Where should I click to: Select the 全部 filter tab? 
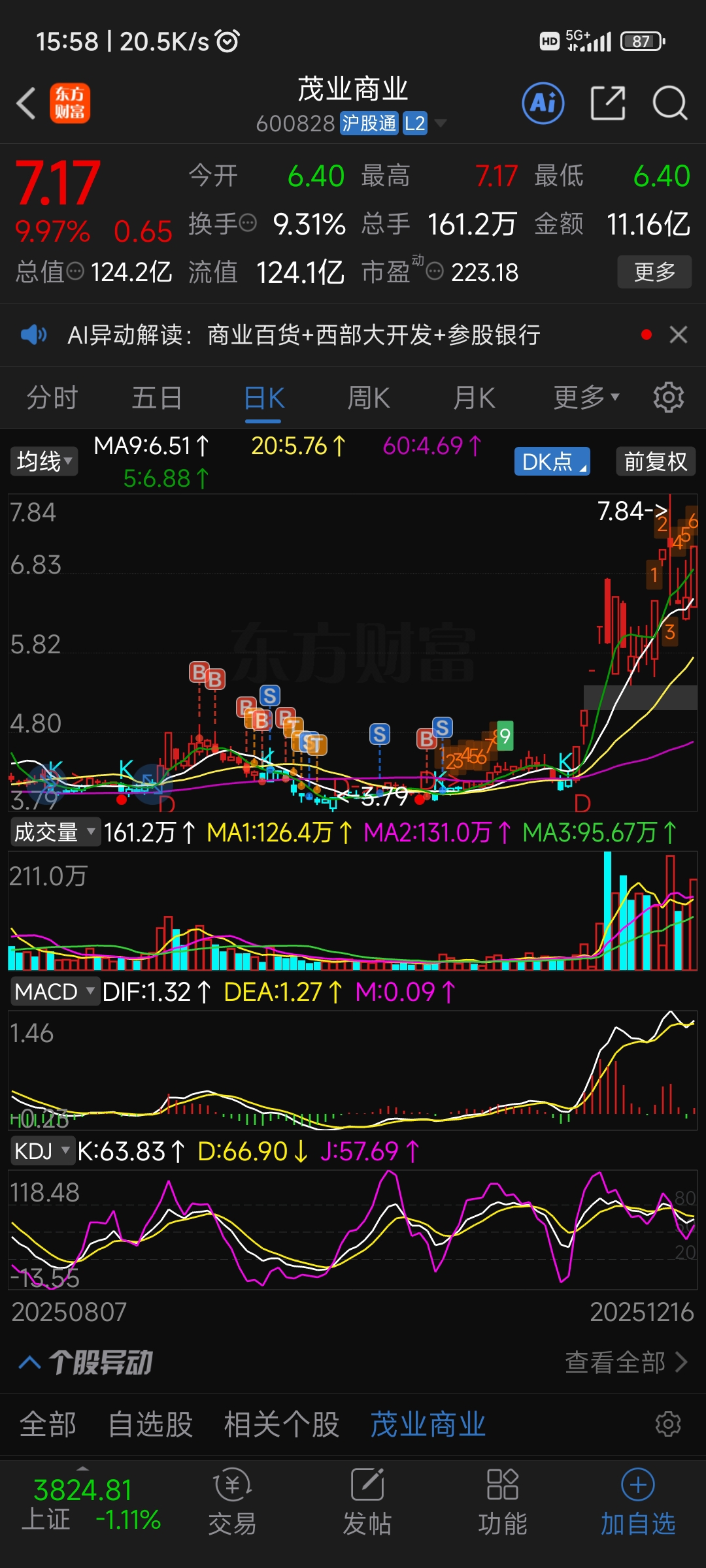(48, 1424)
